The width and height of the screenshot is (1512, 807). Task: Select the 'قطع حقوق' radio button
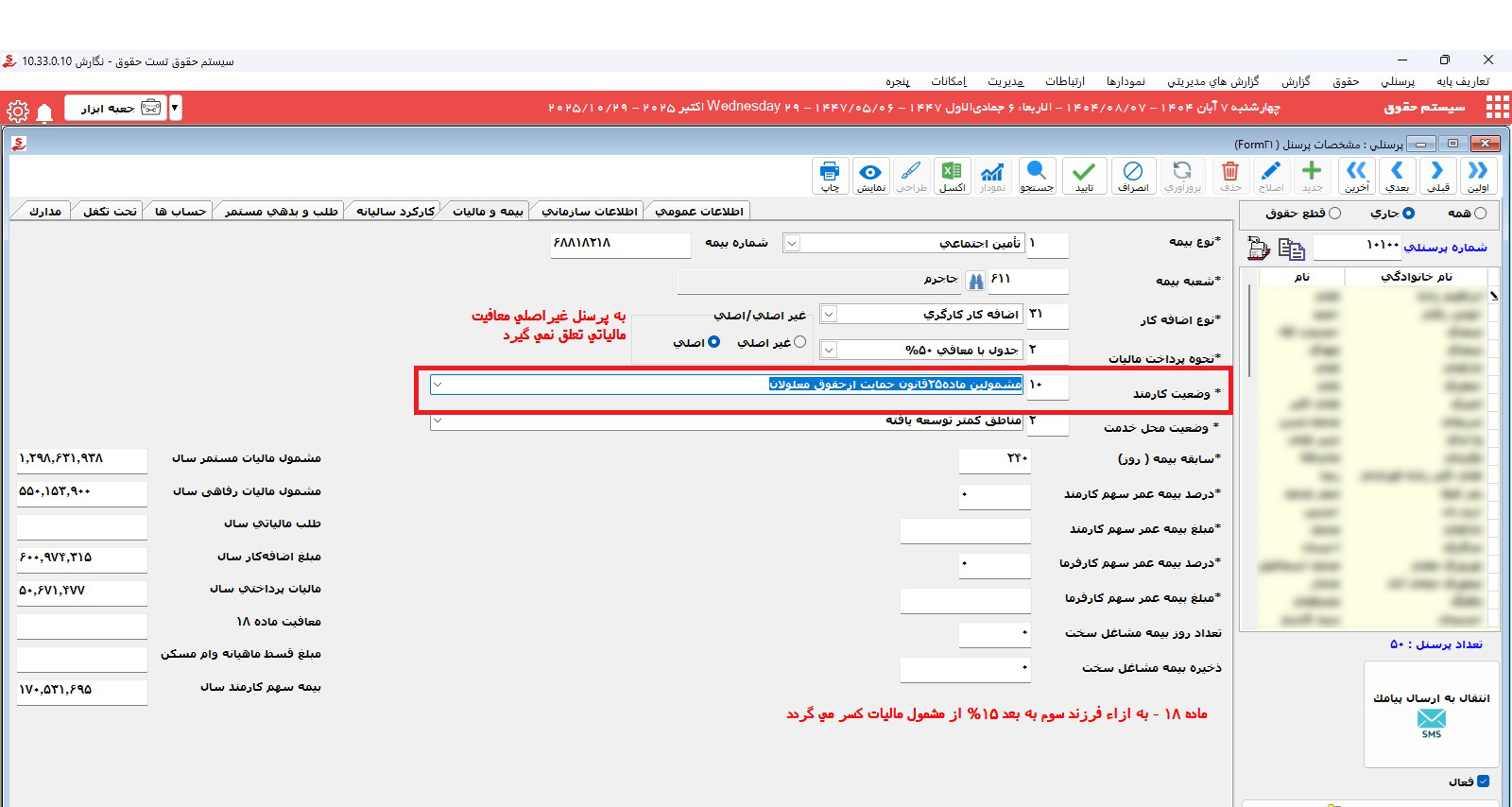1334,214
